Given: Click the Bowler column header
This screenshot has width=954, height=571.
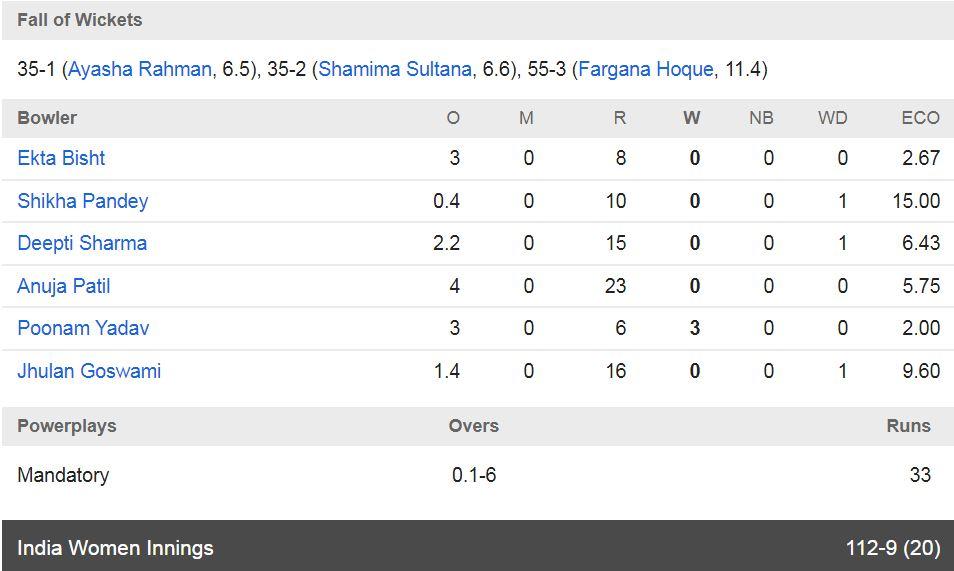Looking at the screenshot, I should point(47,117).
